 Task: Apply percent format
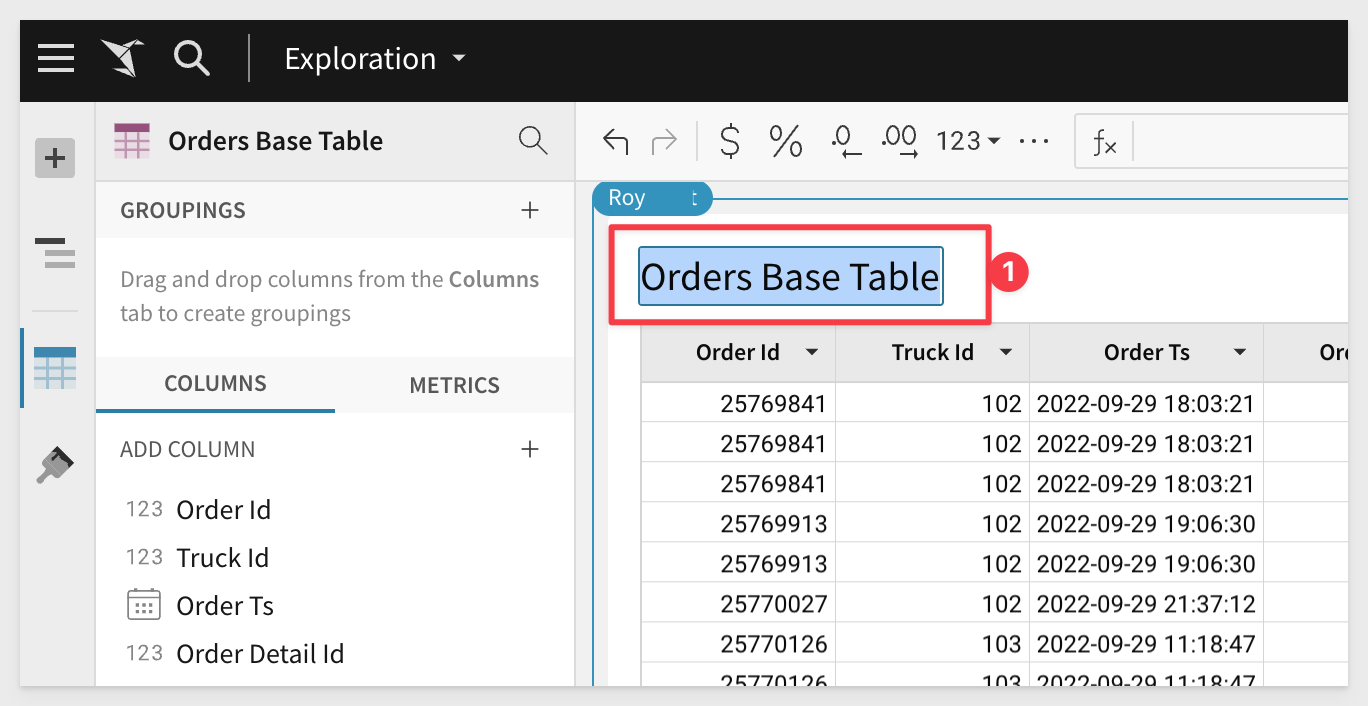click(786, 142)
